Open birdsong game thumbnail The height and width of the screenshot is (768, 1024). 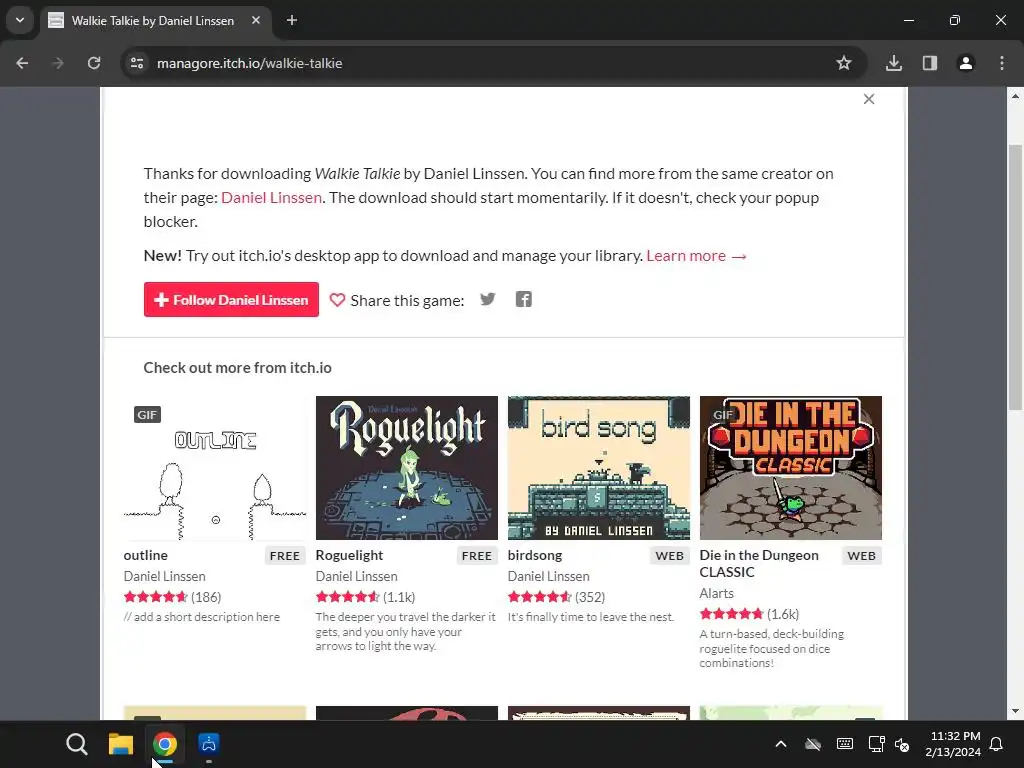pyautogui.click(x=599, y=468)
